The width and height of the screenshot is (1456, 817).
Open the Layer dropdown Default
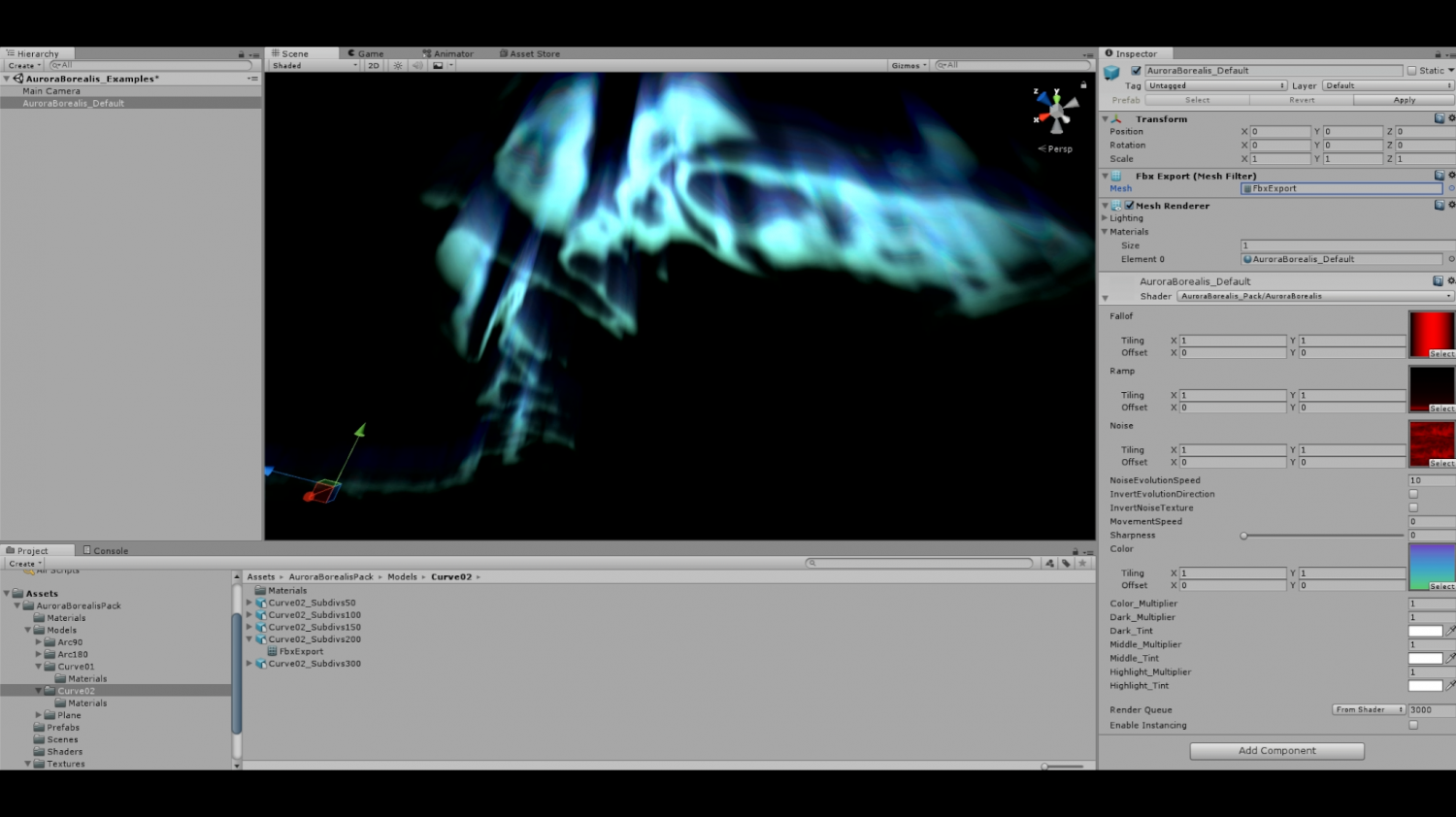[1388, 85]
